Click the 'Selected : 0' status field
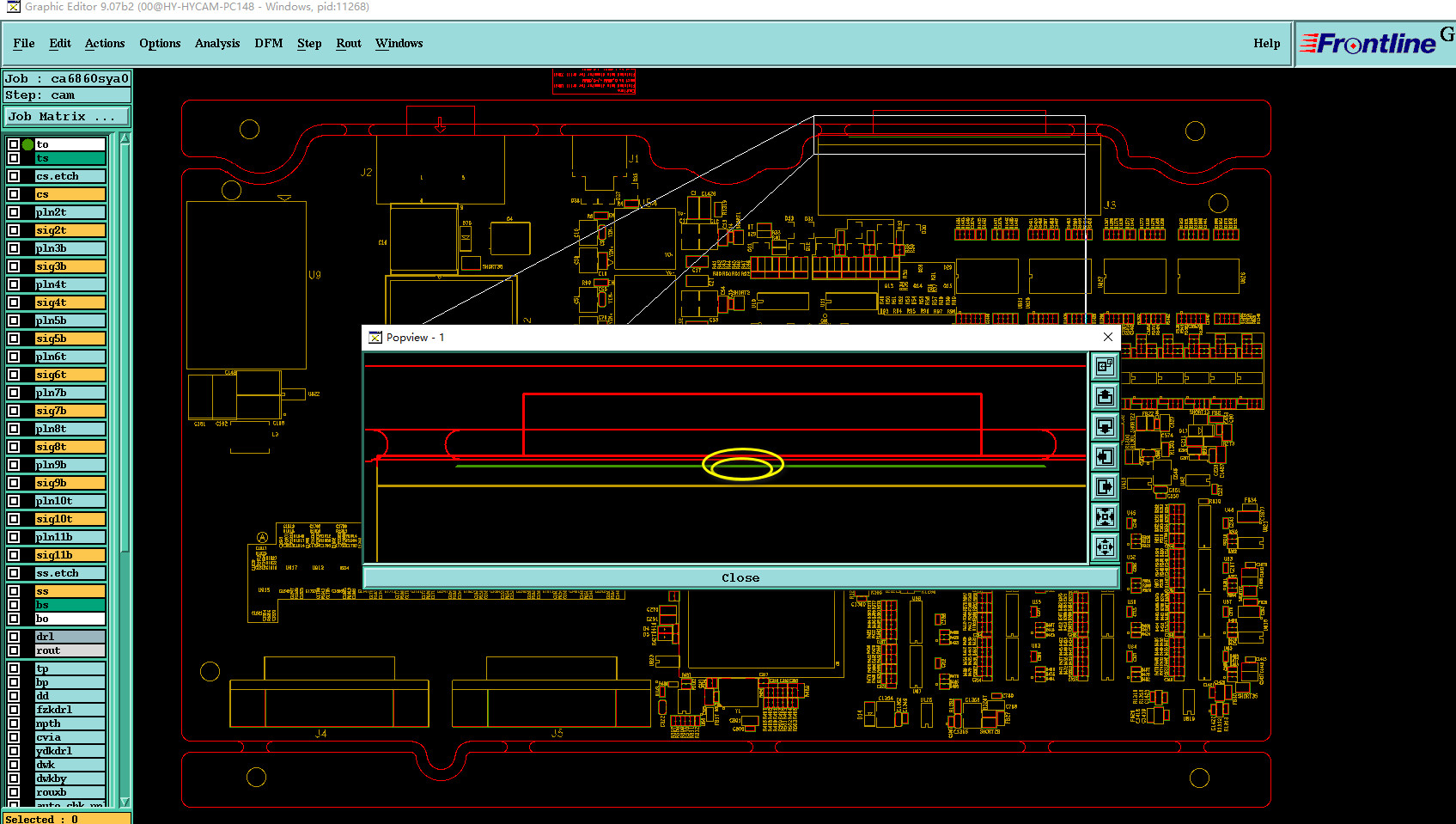The height and width of the screenshot is (824, 1456). click(x=68, y=819)
